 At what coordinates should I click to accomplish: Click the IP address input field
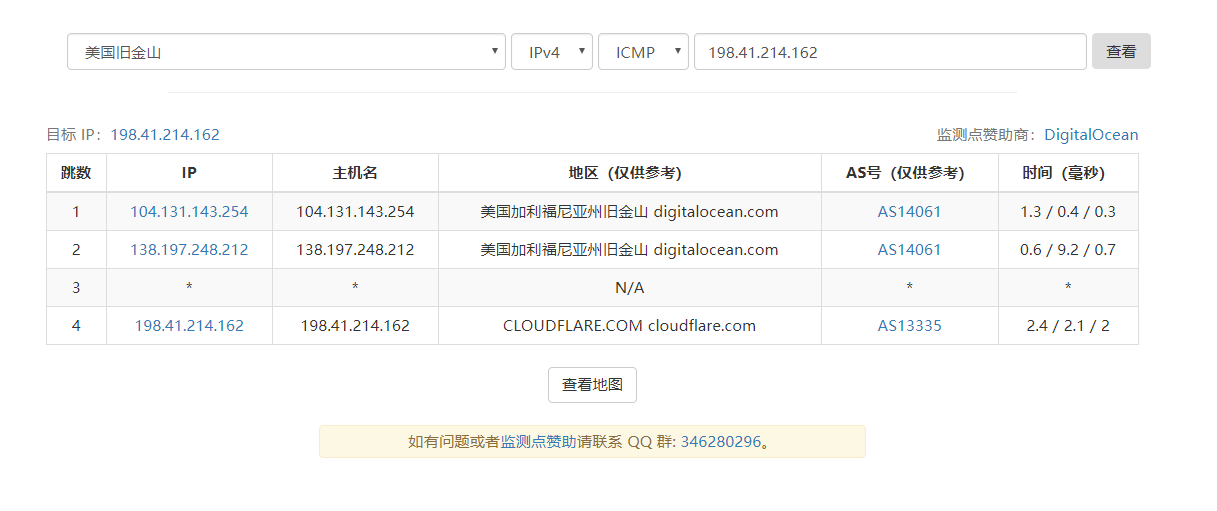889,52
